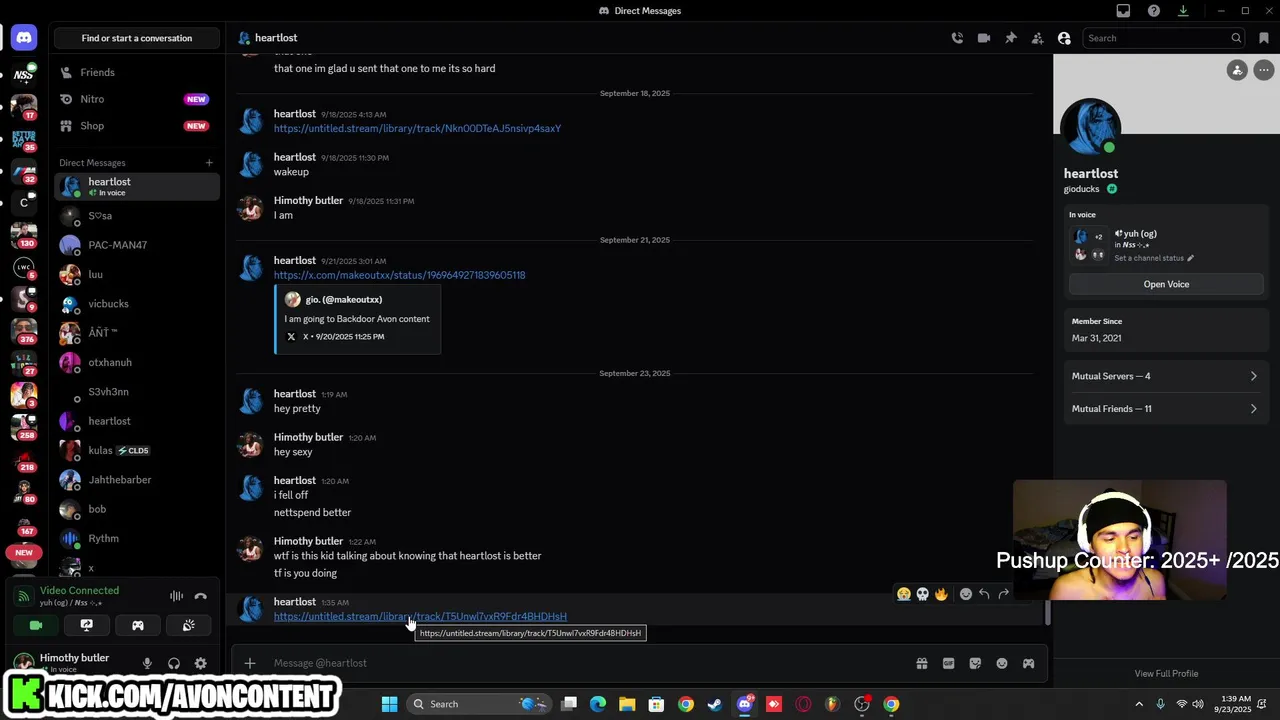Open user settings gear
This screenshot has height=720, width=1280.
tap(201, 663)
